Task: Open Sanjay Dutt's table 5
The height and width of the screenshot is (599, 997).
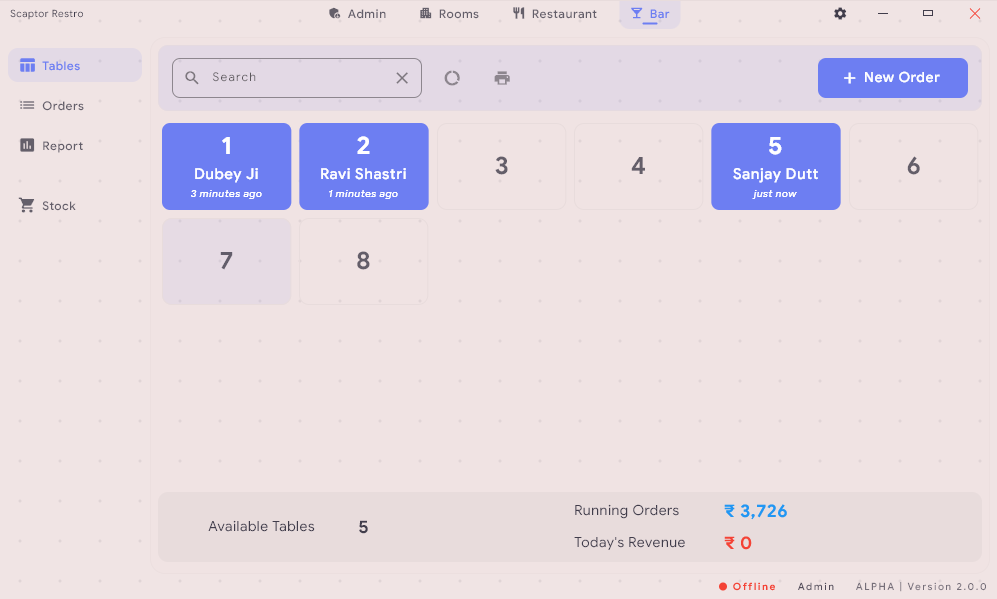Action: coord(775,167)
